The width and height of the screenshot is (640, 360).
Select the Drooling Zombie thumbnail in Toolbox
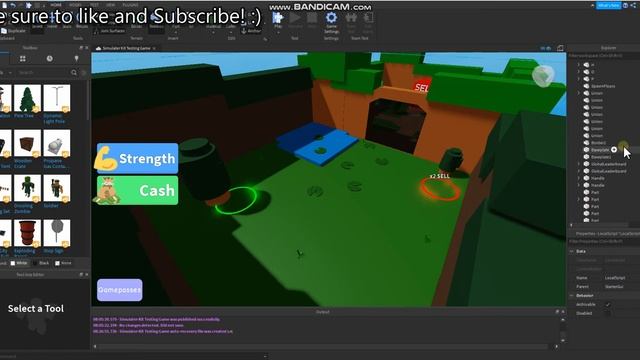click(x=27, y=188)
